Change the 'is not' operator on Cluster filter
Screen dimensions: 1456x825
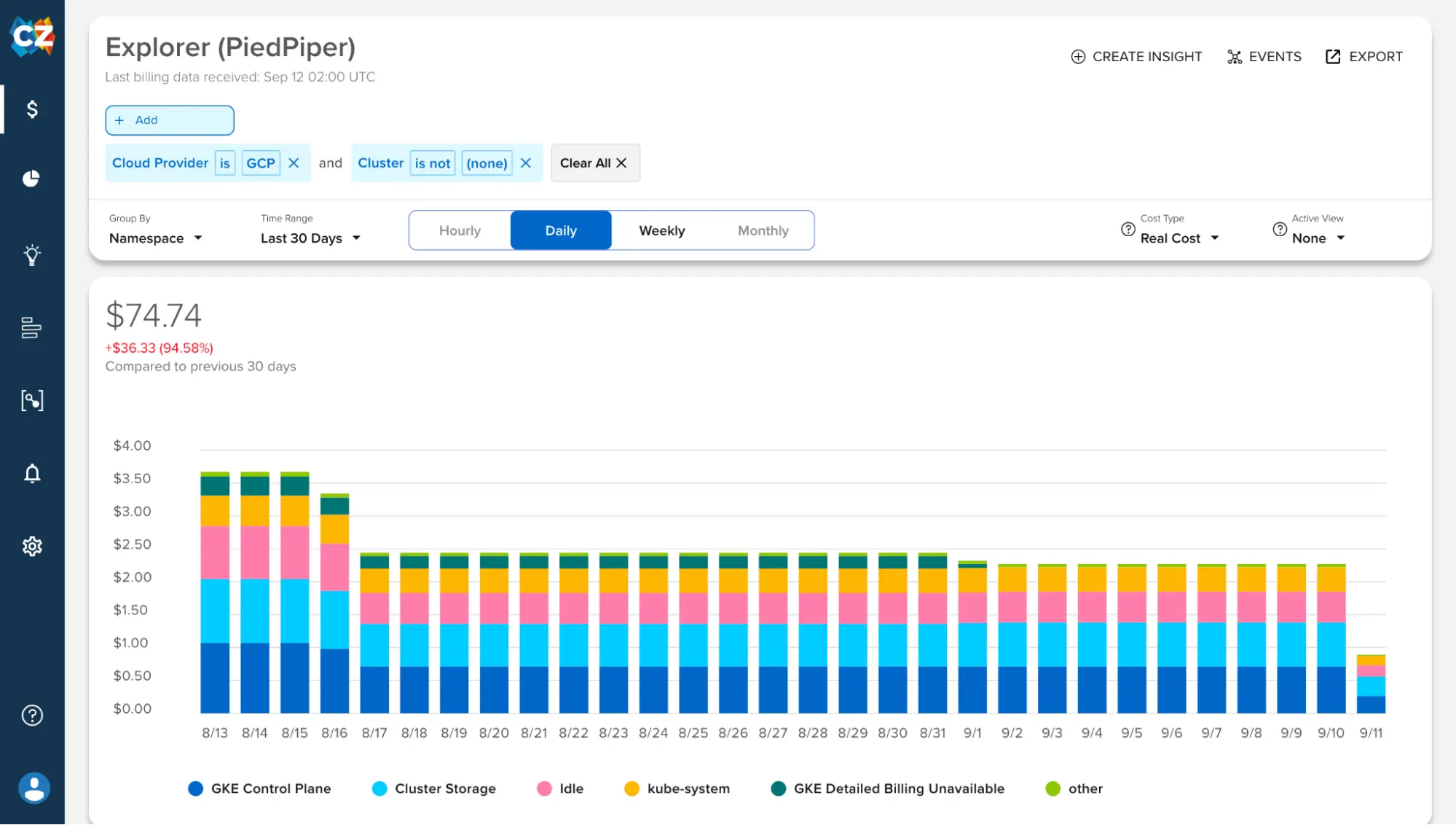click(x=433, y=163)
